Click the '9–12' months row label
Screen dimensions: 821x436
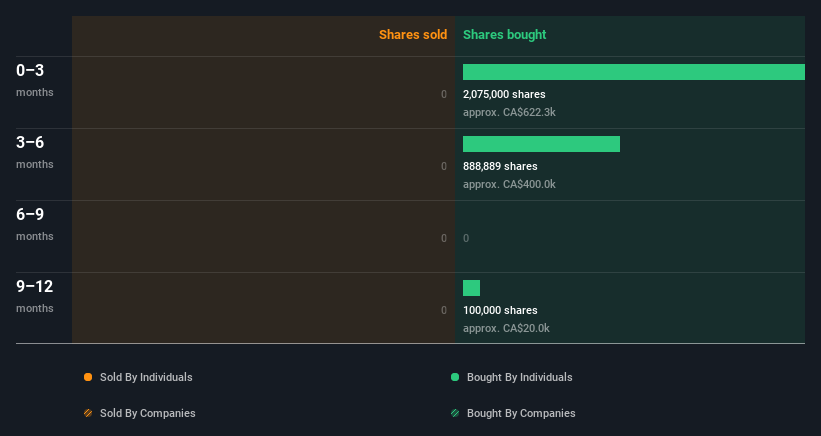click(35, 296)
